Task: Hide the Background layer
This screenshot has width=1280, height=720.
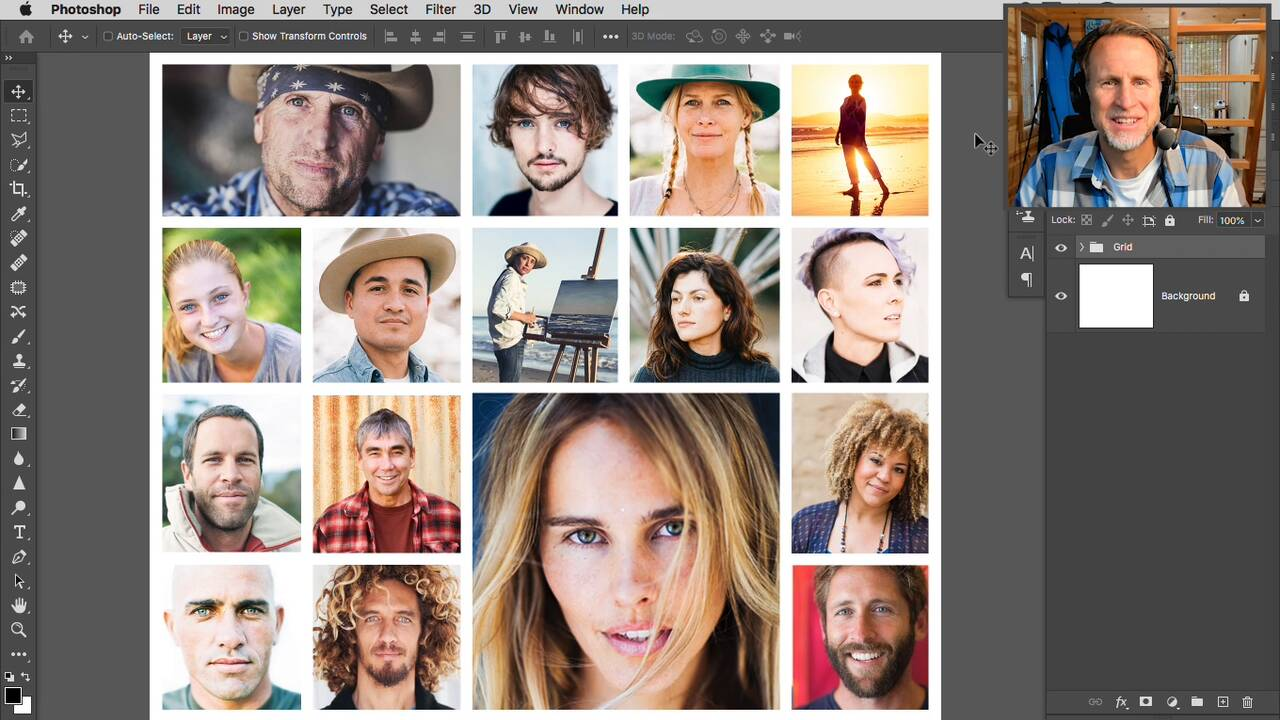Action: [x=1061, y=296]
